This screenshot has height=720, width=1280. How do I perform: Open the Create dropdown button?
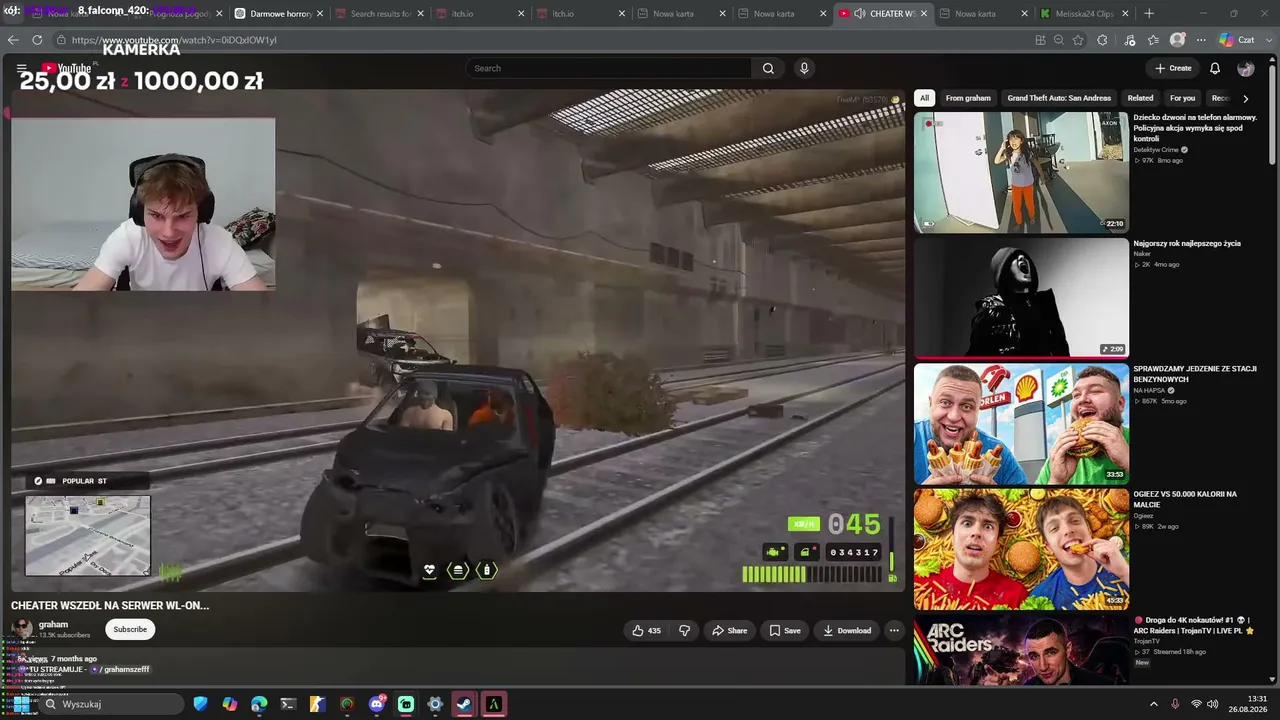[x=1173, y=68]
